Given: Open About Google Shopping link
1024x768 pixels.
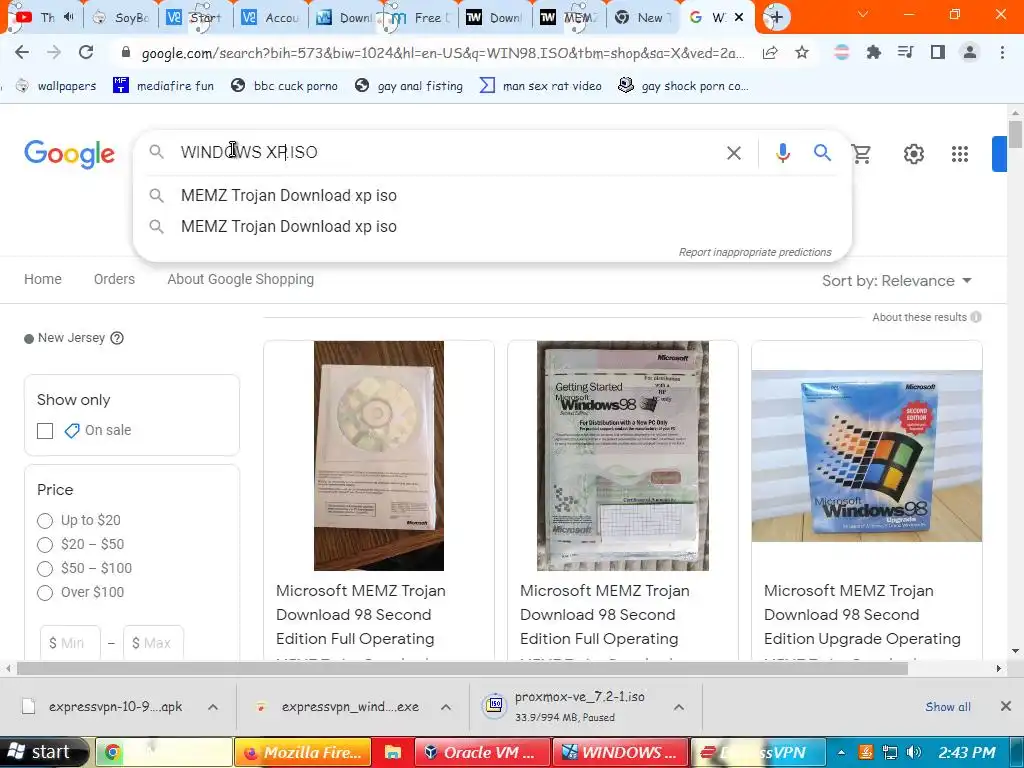Looking at the screenshot, I should [x=240, y=280].
